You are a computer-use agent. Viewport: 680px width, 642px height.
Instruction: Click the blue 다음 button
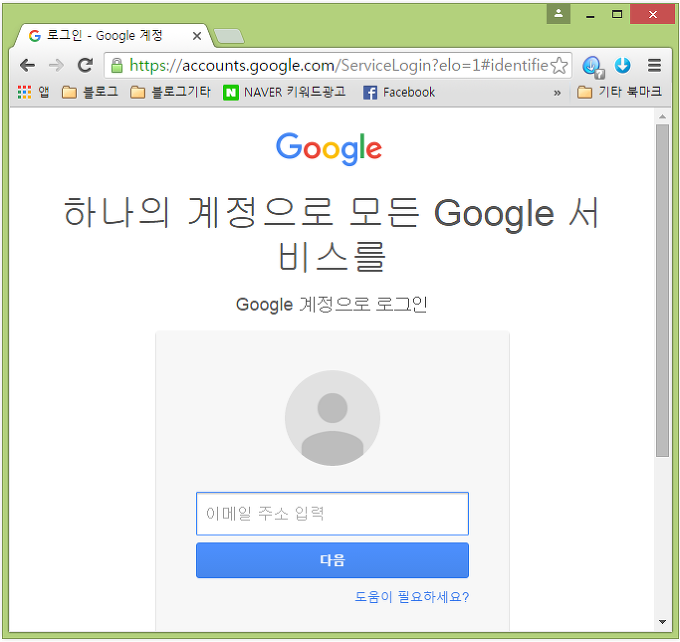pyautogui.click(x=332, y=560)
